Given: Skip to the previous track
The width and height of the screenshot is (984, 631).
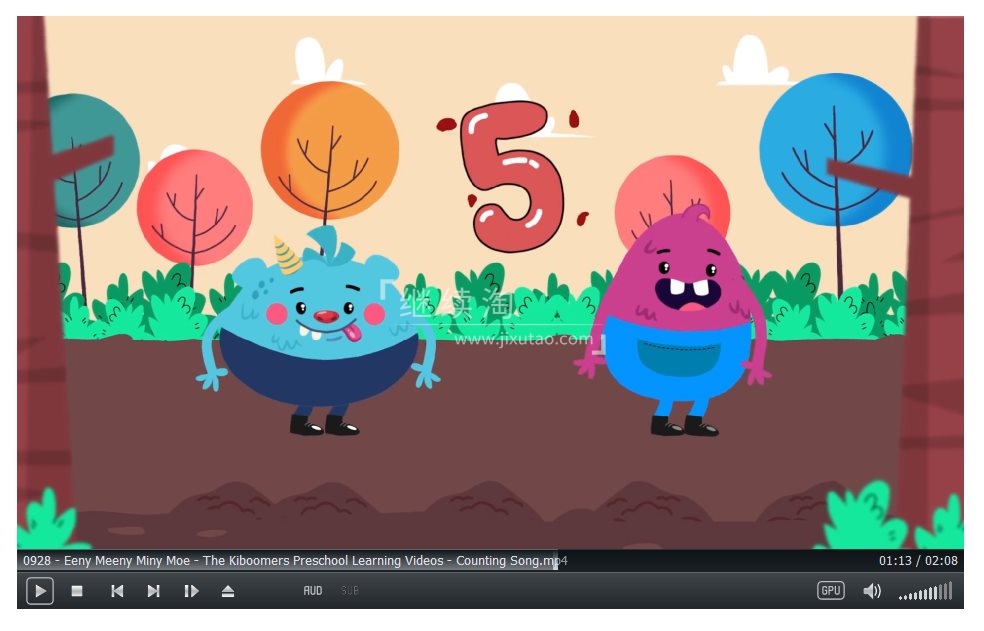Looking at the screenshot, I should click(x=117, y=591).
